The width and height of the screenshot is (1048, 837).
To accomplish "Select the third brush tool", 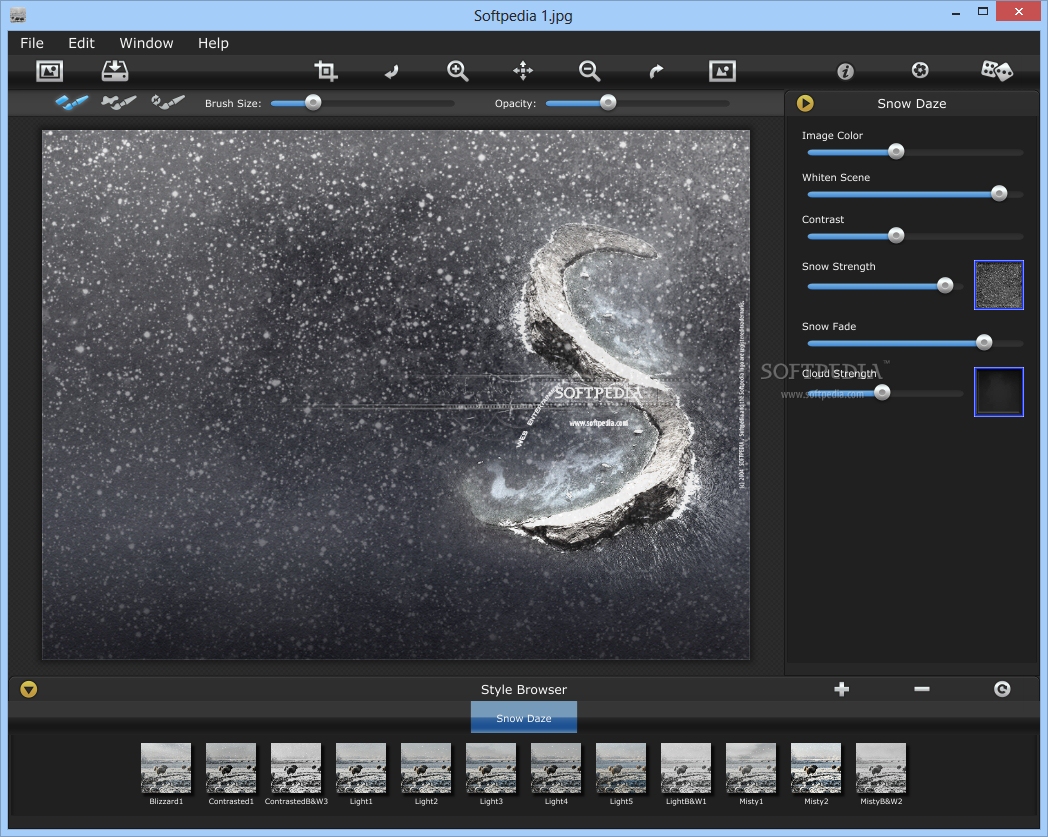I will click(168, 102).
